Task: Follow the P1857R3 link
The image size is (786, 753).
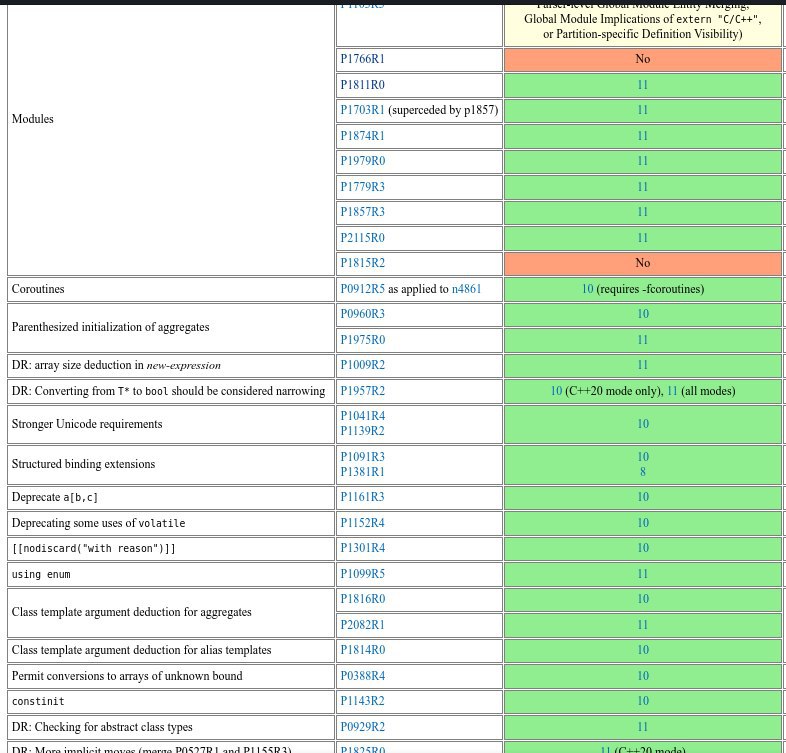Action: 362,212
